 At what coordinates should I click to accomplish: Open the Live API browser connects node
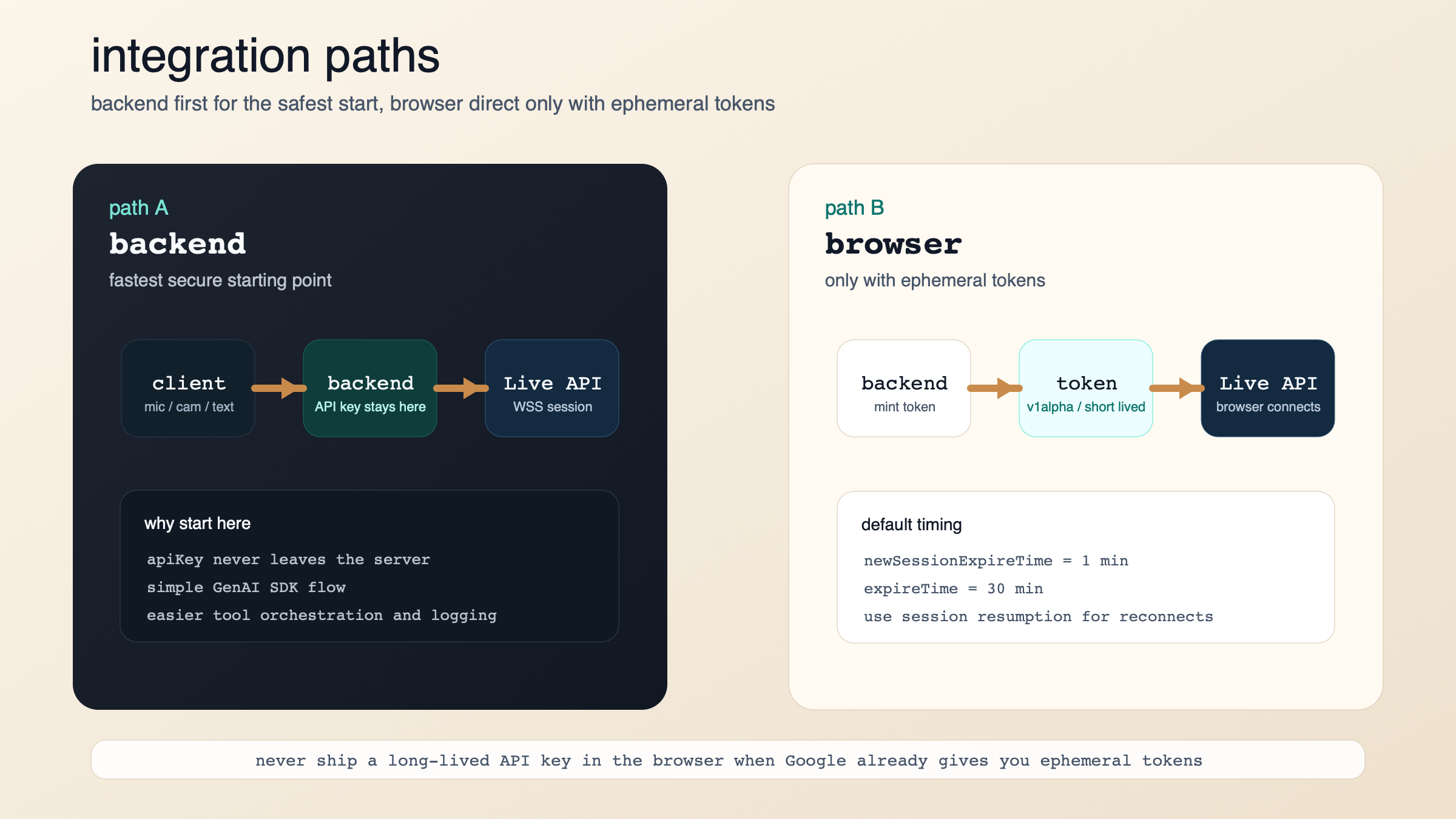click(1267, 388)
